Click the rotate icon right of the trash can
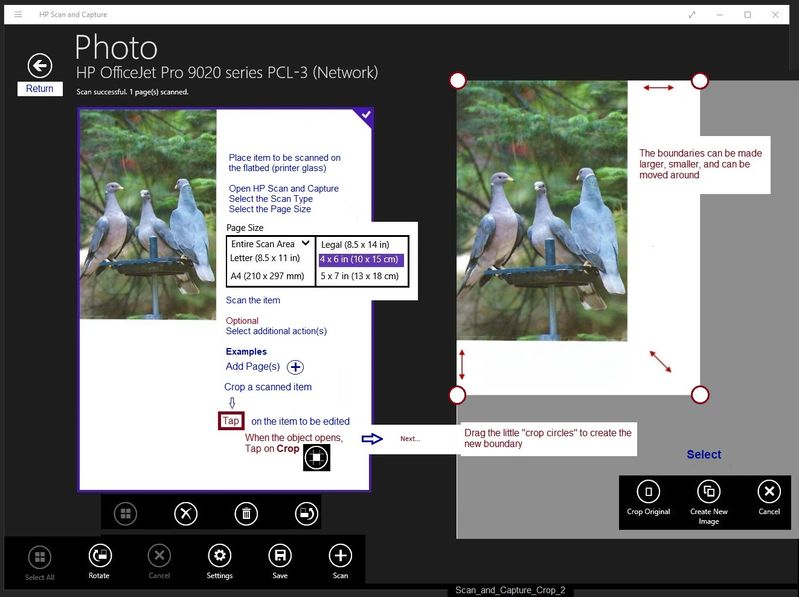 click(x=306, y=513)
